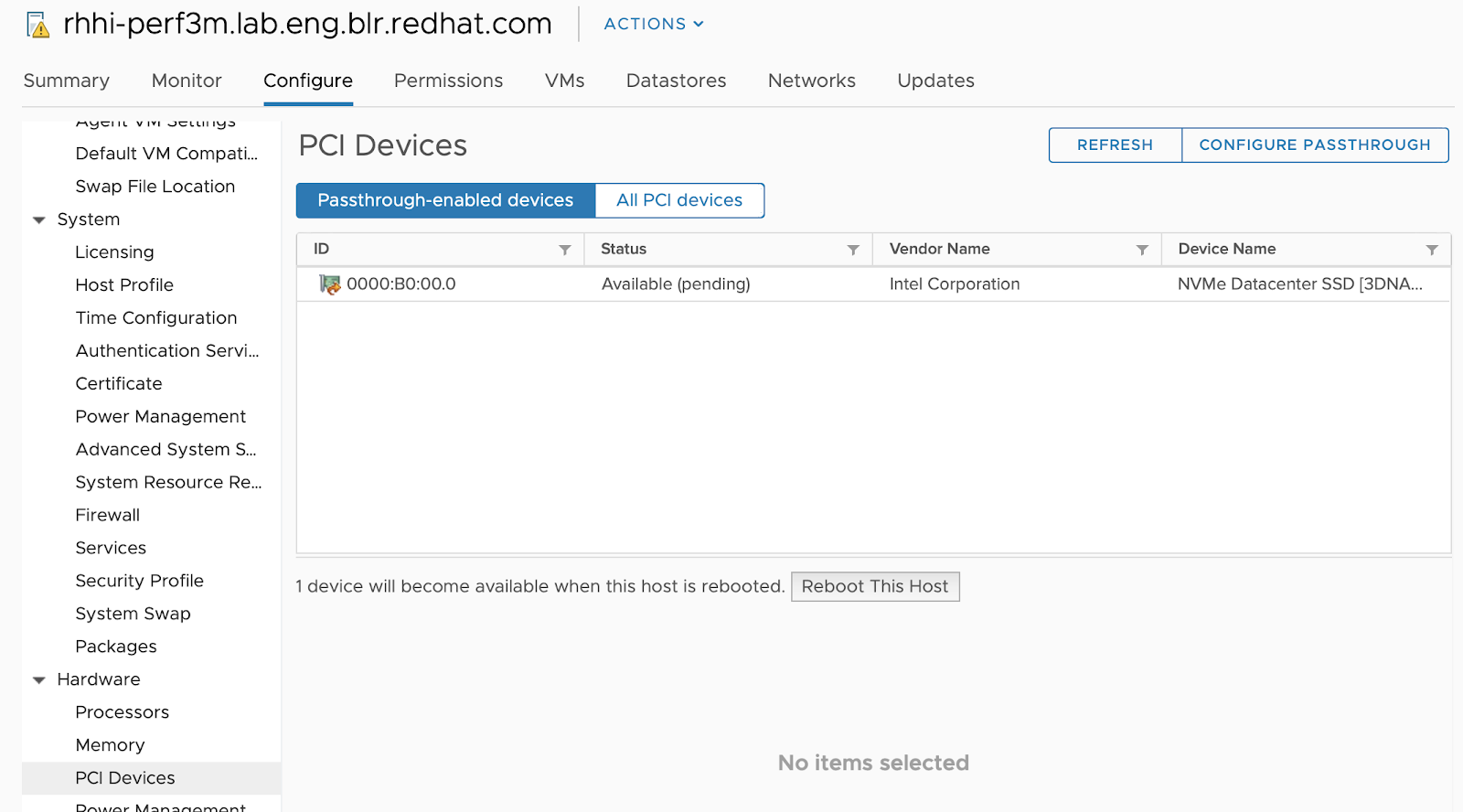1463x812 pixels.
Task: Click the PCI device icon for 0000:B0:00.0
Action: point(329,284)
